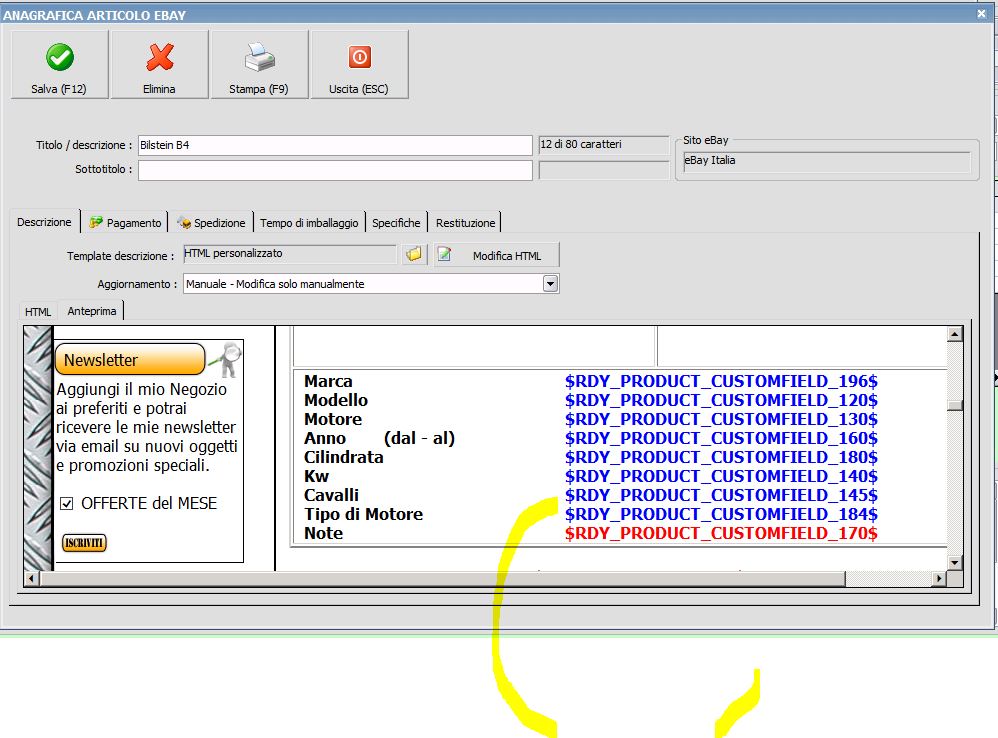This screenshot has width=998, height=738.
Task: Click the Marca label in preview
Action: click(328, 381)
